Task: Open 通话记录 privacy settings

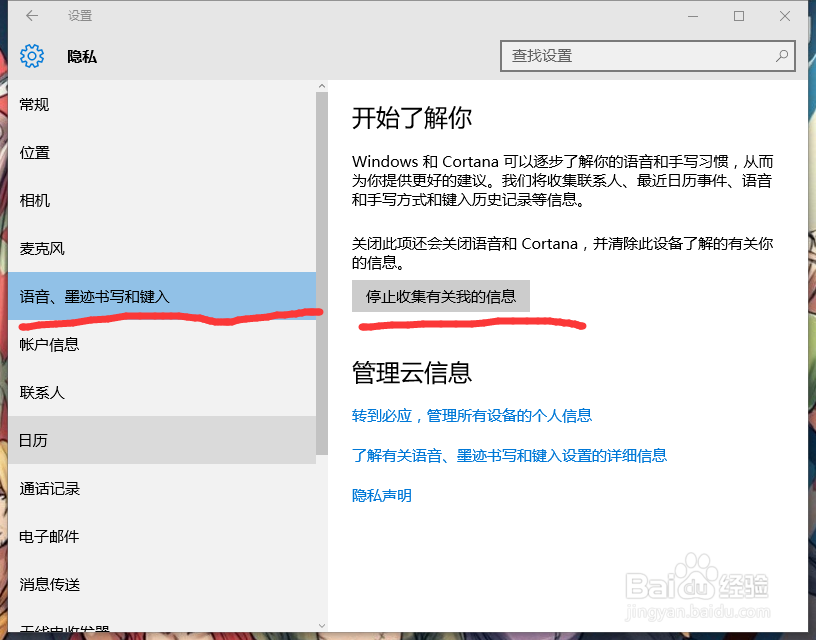Action: click(x=162, y=488)
